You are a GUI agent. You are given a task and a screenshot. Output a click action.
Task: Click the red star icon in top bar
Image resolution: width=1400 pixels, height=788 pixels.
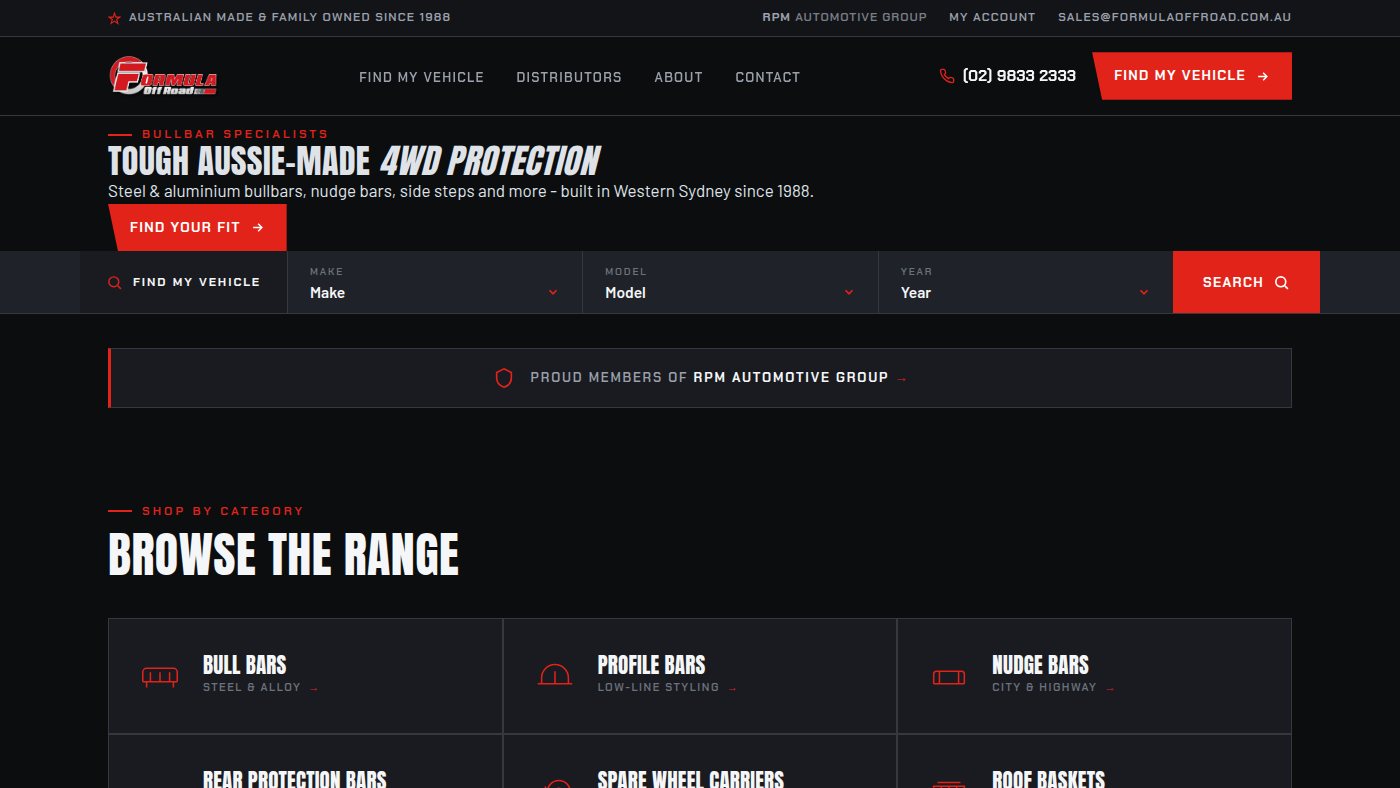click(114, 18)
